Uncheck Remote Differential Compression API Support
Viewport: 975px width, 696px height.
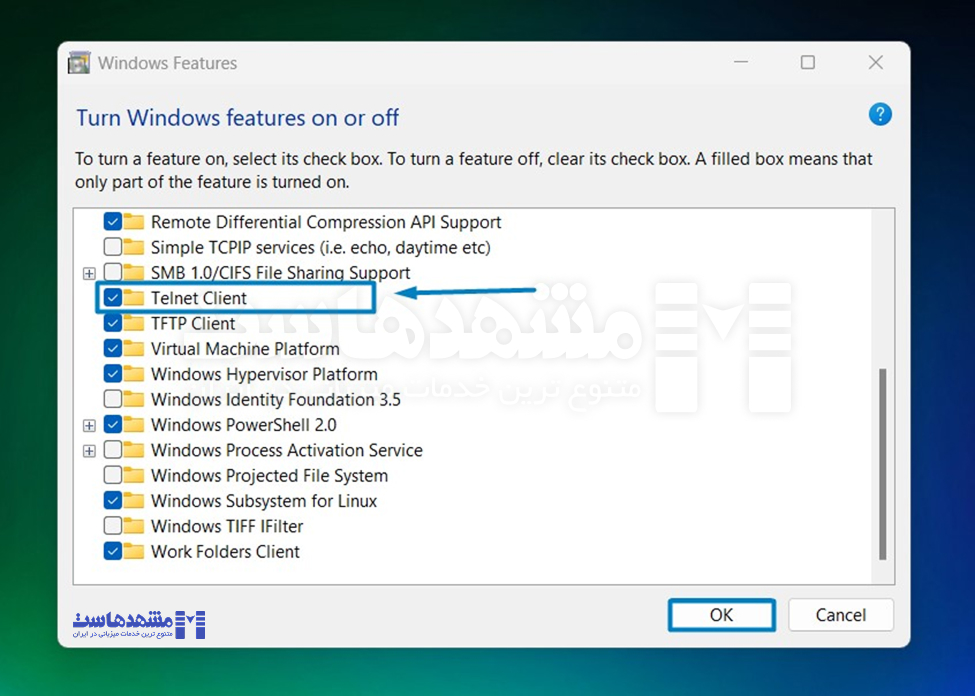(113, 221)
